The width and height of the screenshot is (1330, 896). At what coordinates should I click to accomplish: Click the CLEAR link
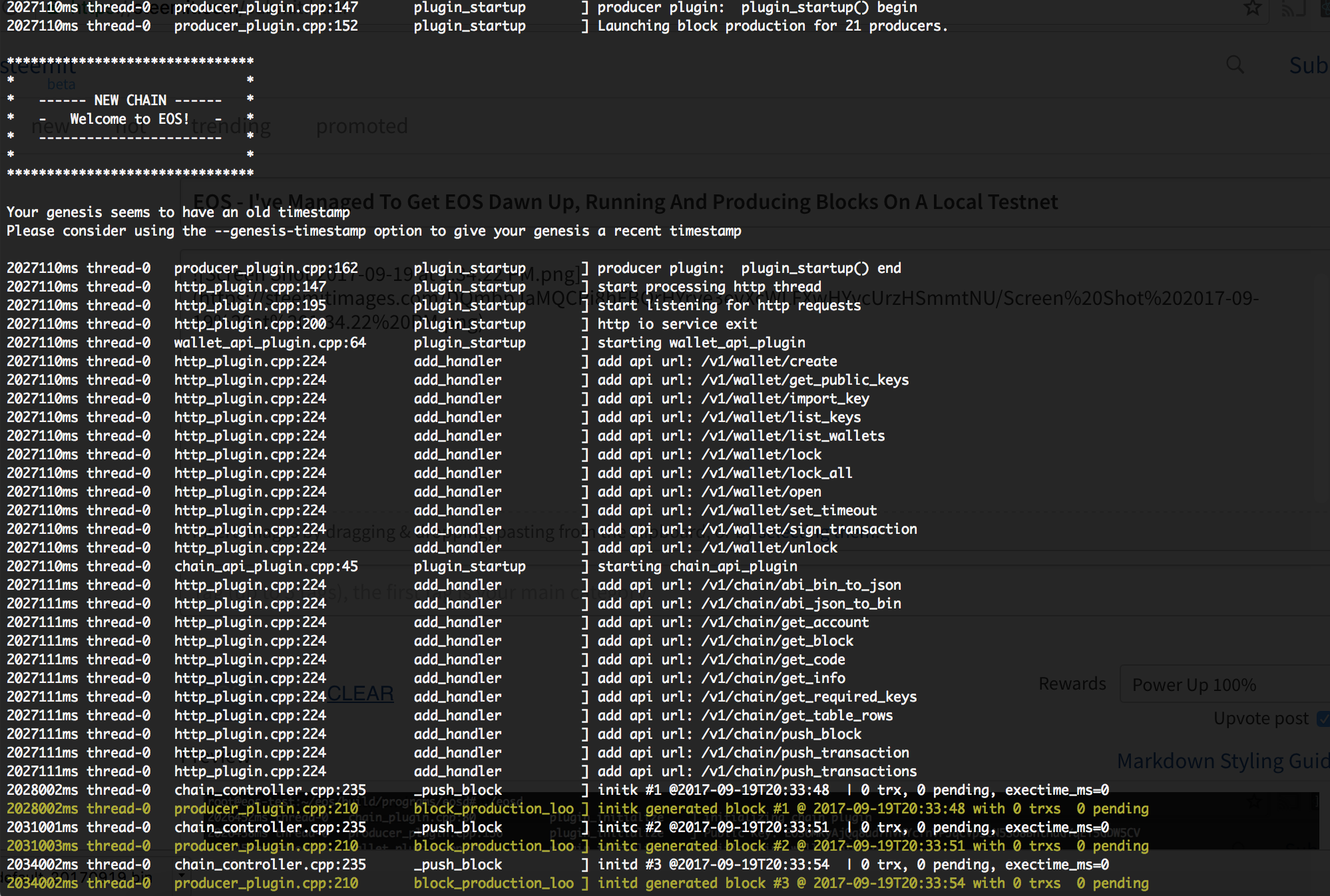[360, 694]
